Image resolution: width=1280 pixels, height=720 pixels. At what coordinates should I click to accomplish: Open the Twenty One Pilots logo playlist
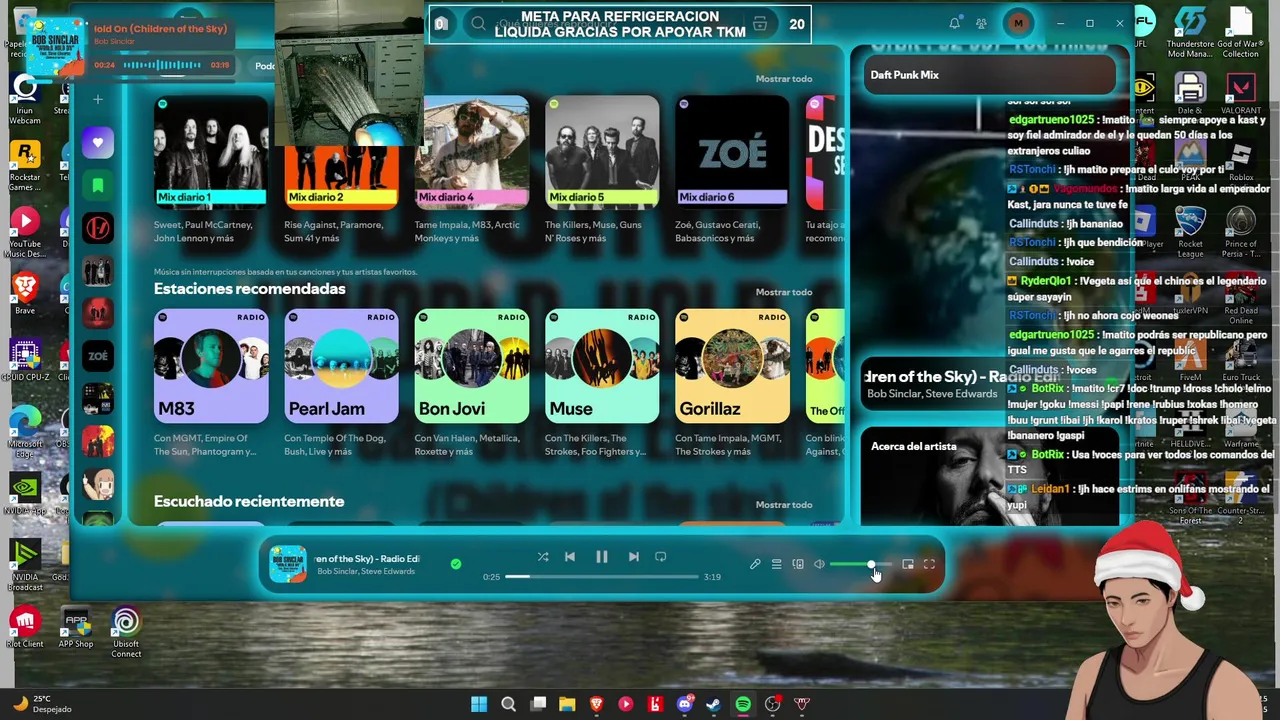pos(98,228)
